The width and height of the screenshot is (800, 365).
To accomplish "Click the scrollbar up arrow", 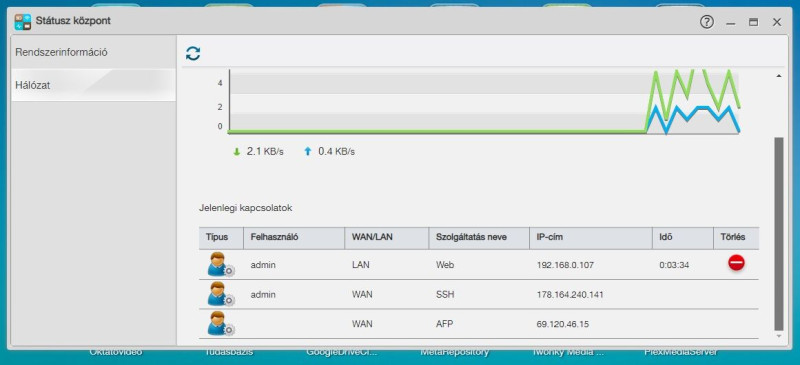I will point(779,76).
